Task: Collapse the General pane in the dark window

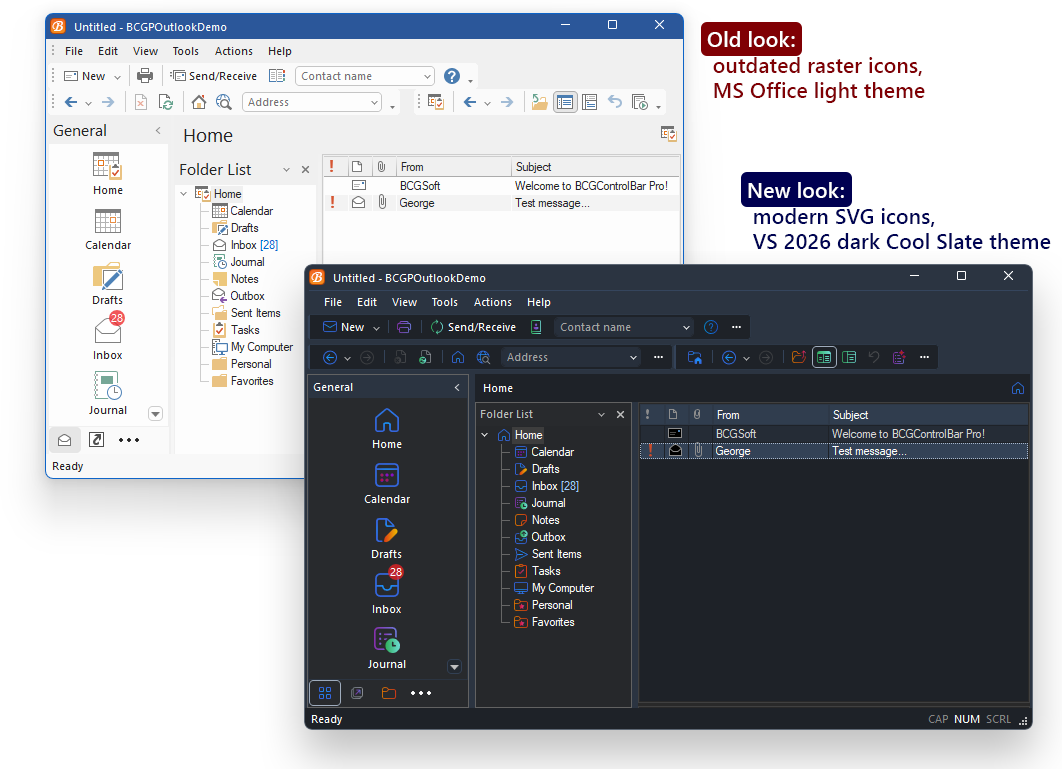Action: [457, 387]
